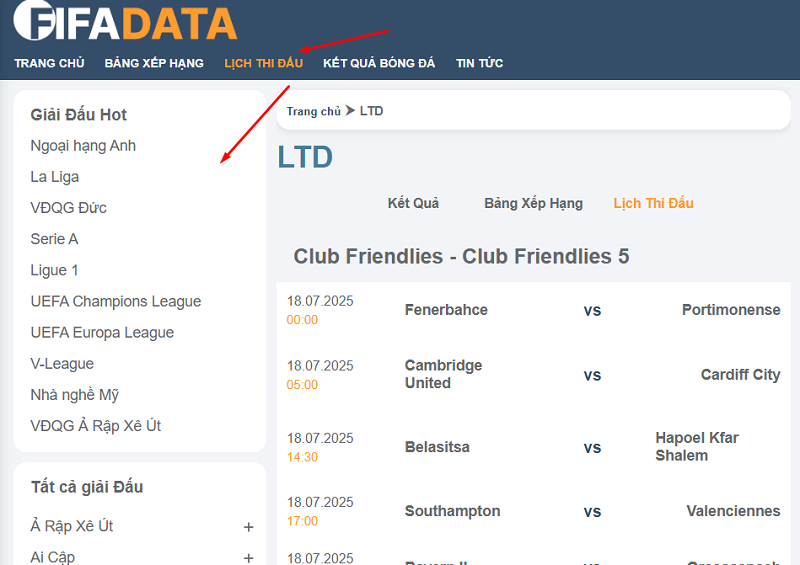
Task: Click the Cardiff City team name
Action: pos(740,375)
